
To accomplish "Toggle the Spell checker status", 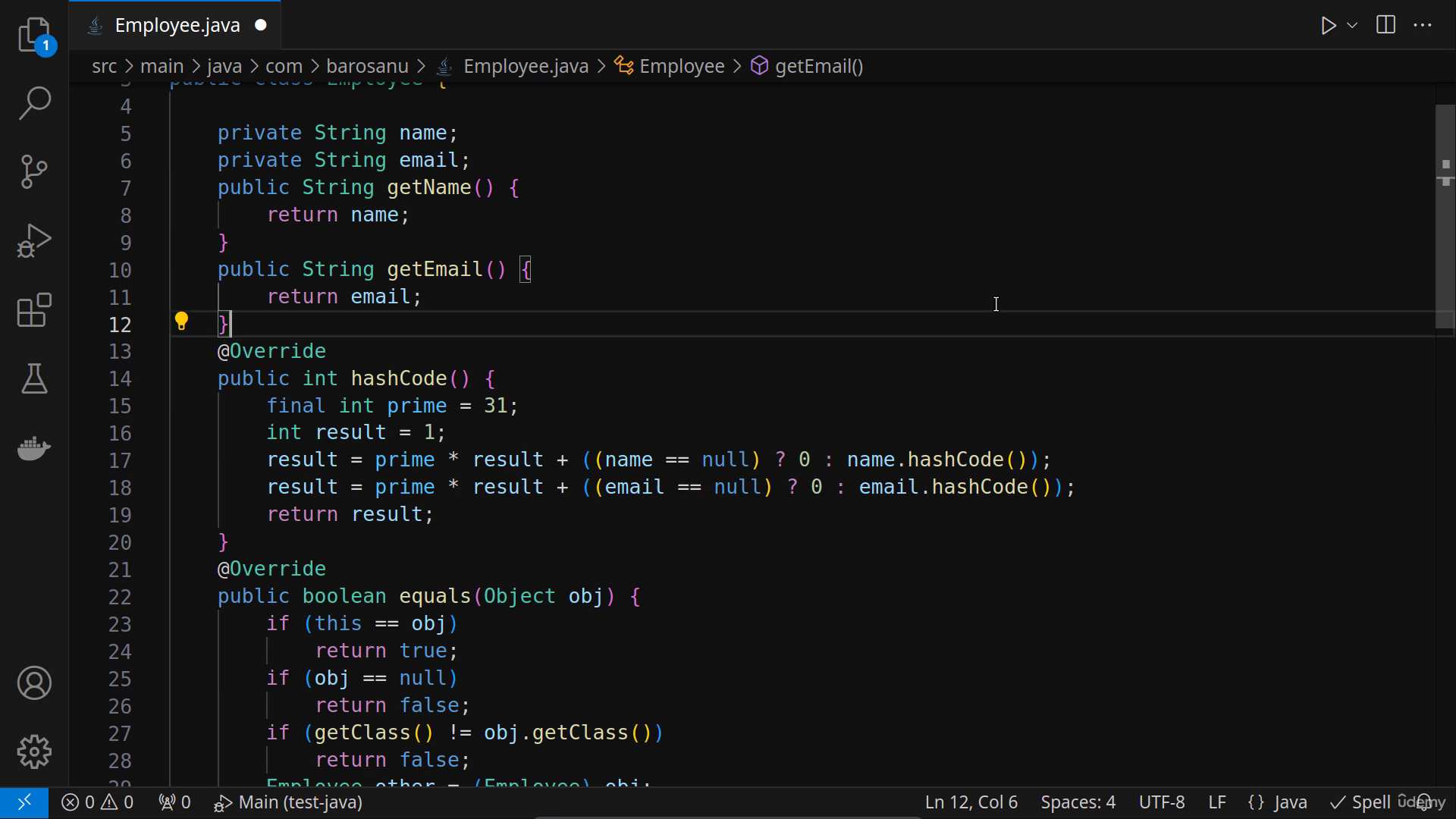I will click(1360, 802).
